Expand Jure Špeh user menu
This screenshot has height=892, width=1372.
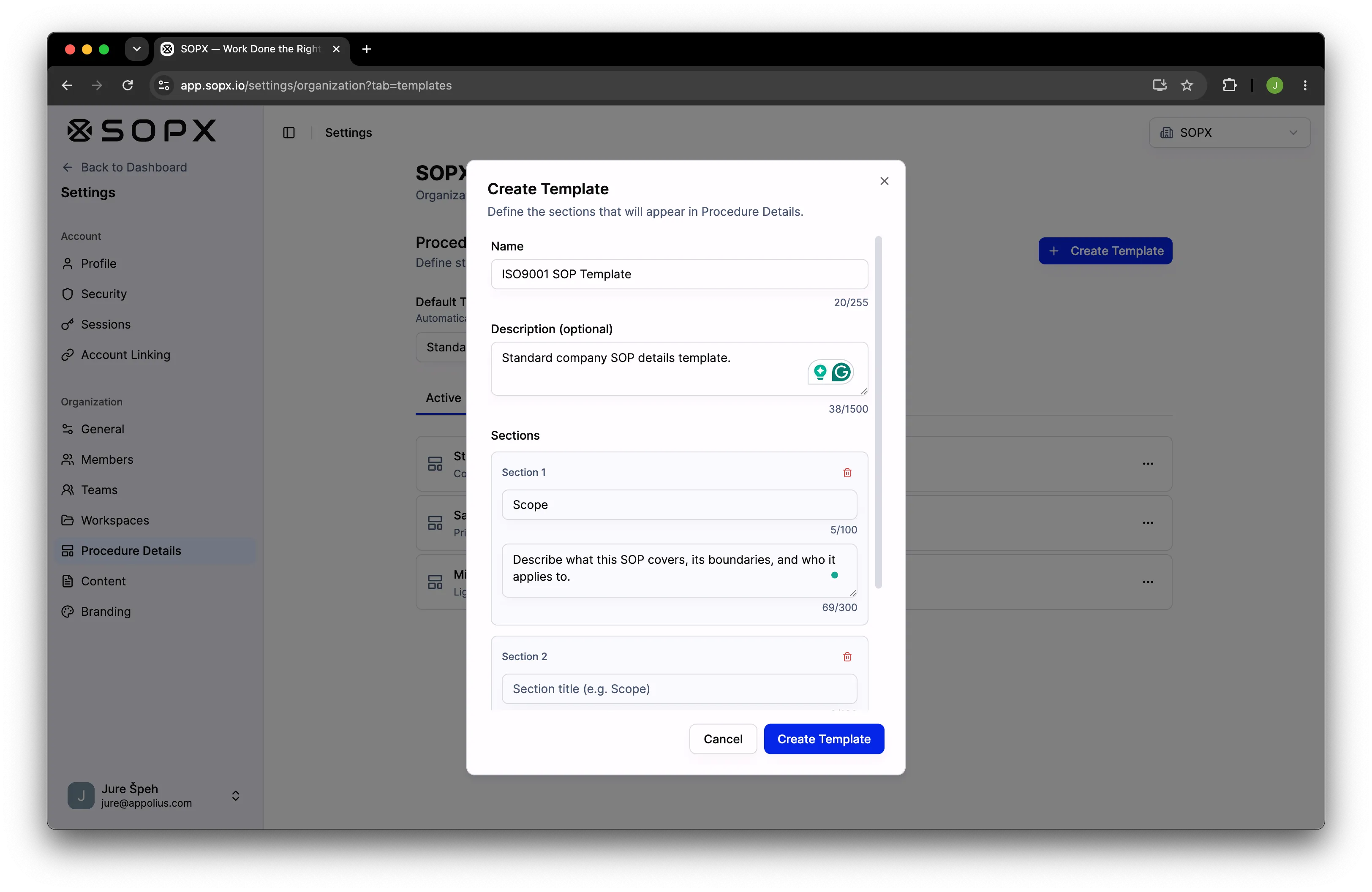154,795
